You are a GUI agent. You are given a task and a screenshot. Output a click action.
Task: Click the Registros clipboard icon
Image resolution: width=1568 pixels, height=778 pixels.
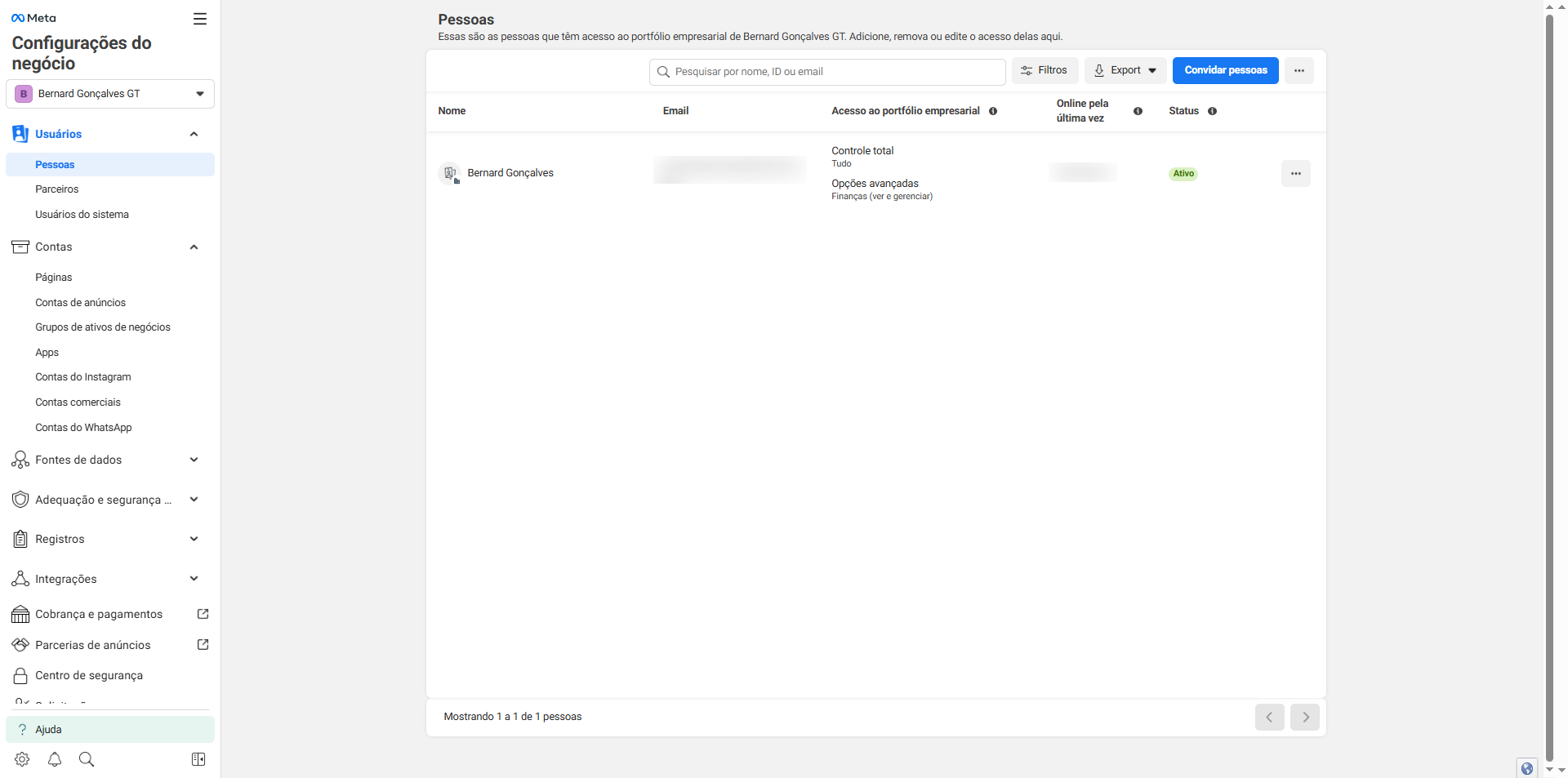pos(20,539)
